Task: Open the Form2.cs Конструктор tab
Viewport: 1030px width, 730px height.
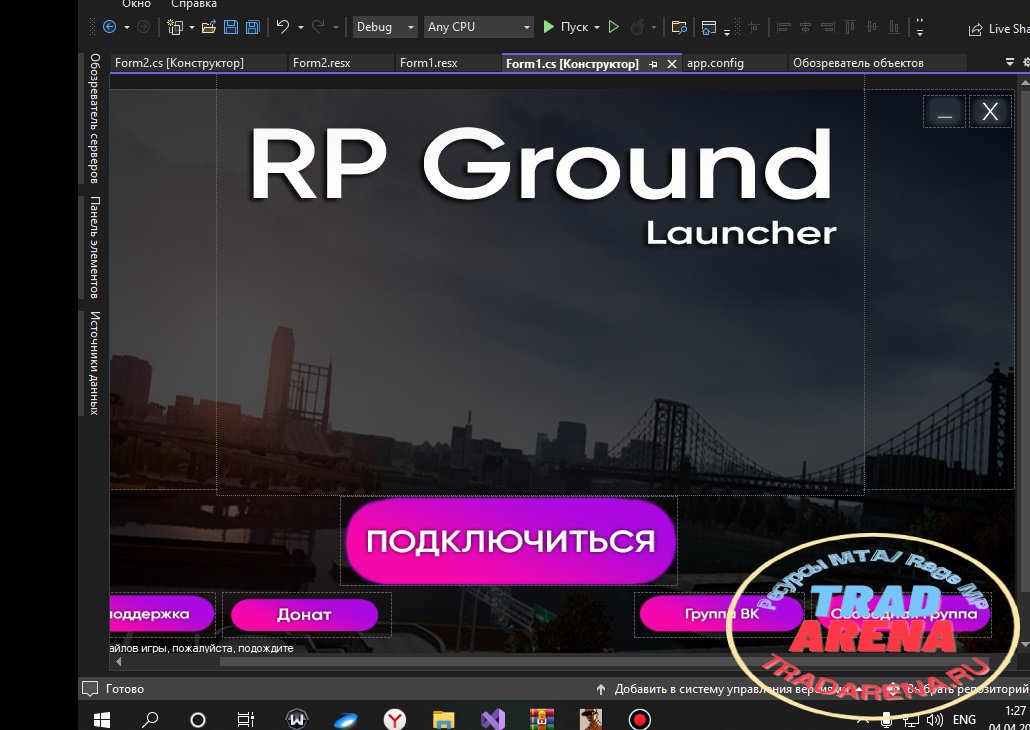Action: click(179, 63)
